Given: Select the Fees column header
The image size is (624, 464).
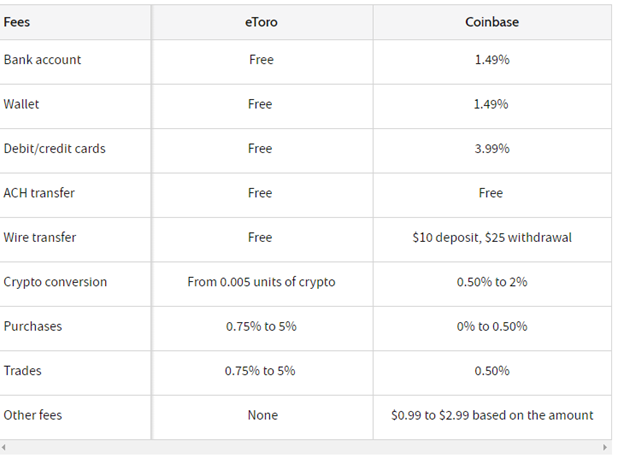Looking at the screenshot, I should pyautogui.click(x=17, y=22).
